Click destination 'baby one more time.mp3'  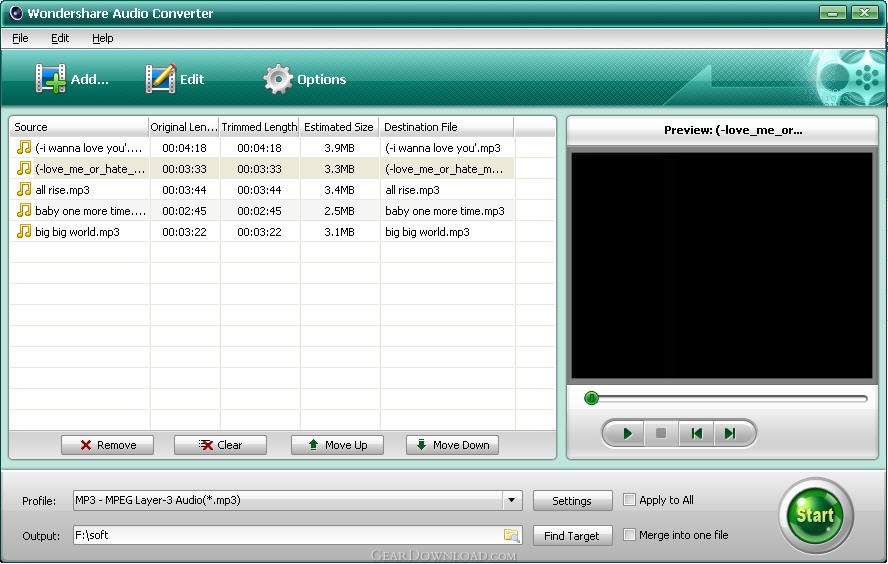445,211
